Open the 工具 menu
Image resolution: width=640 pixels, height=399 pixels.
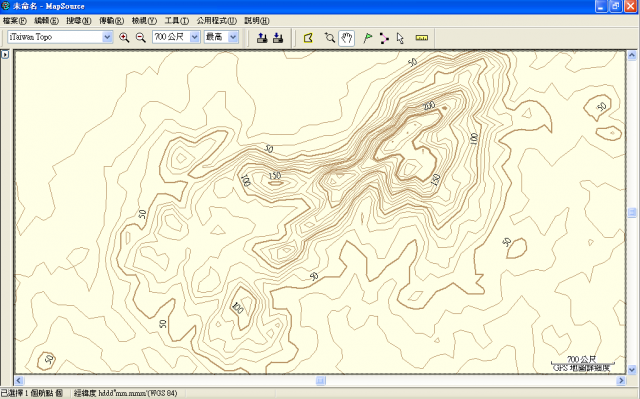click(177, 20)
